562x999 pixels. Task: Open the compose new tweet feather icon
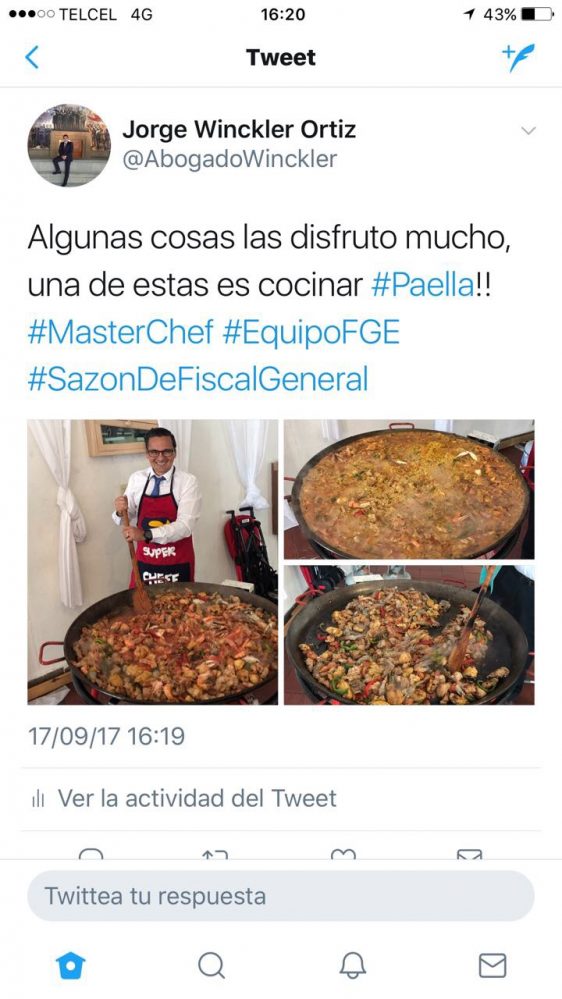tap(518, 57)
